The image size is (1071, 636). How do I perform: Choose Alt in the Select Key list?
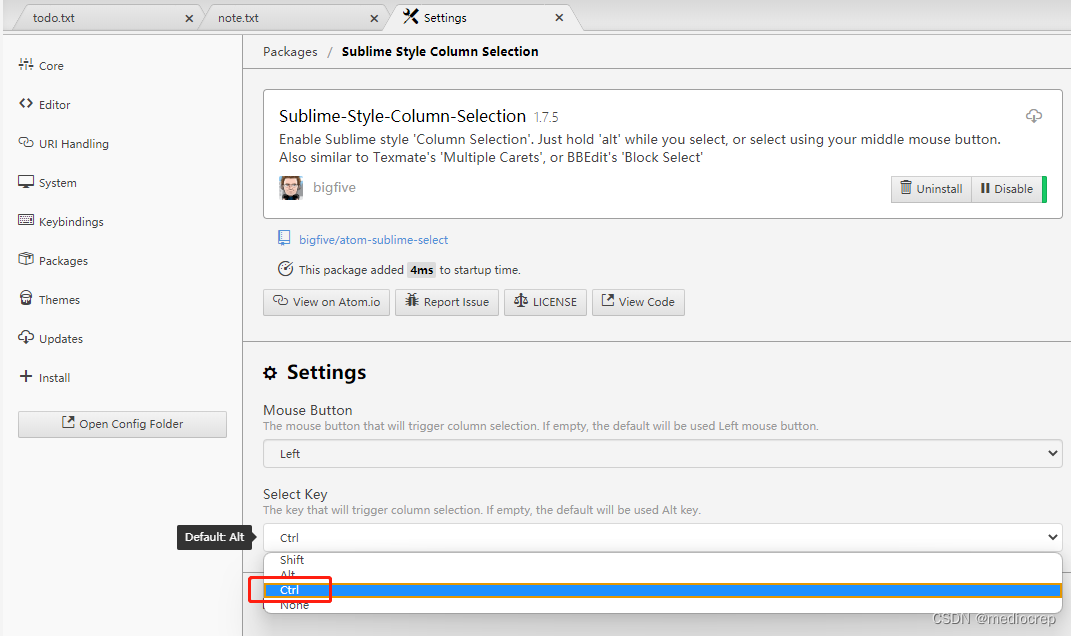coord(663,575)
